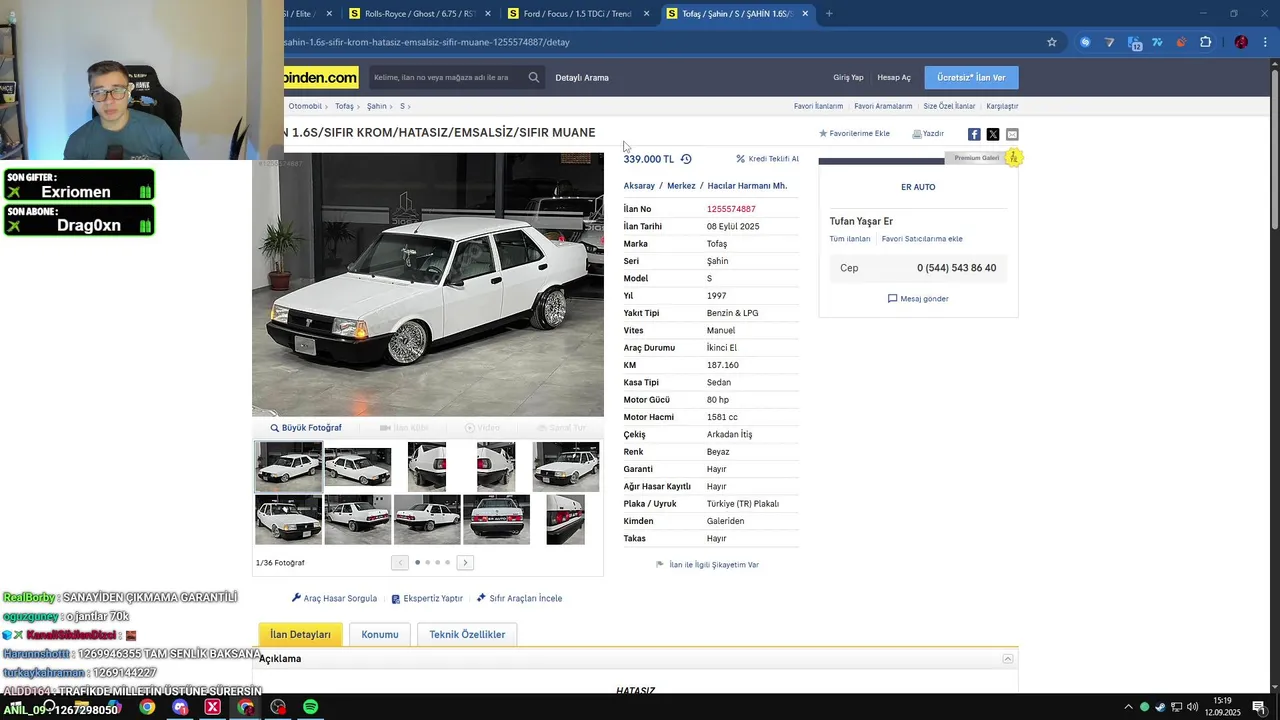Viewport: 1280px width, 720px height.
Task: Close the Ford / Focus tab
Action: (646, 14)
